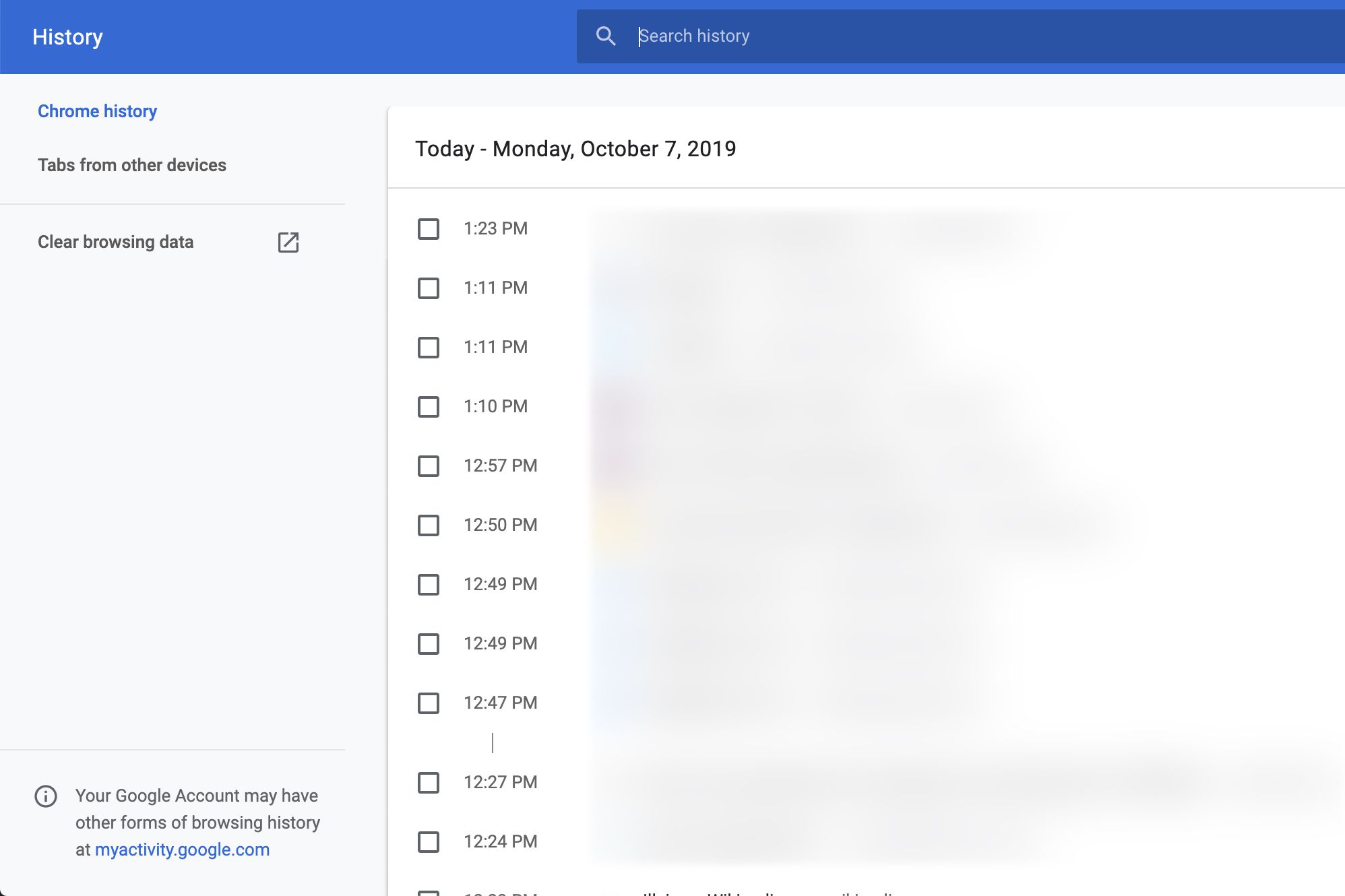Click the 1:10 PM timestamp
This screenshot has width=1345, height=896.
pos(495,407)
